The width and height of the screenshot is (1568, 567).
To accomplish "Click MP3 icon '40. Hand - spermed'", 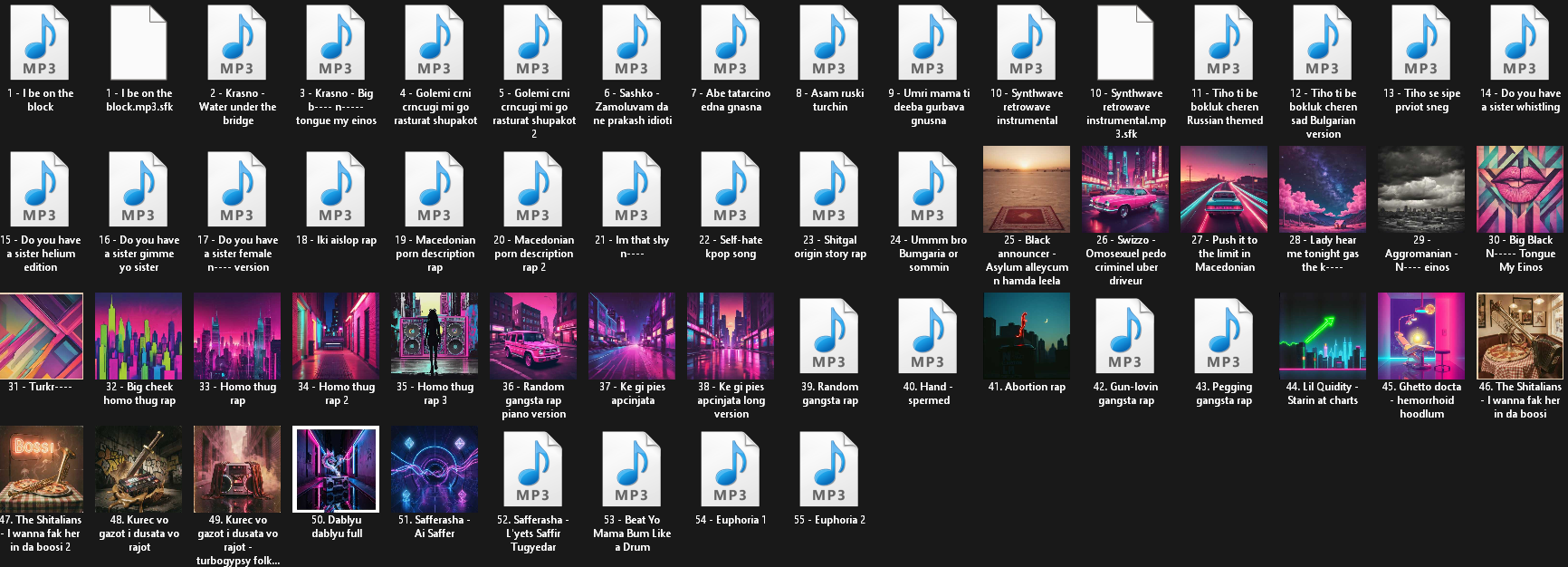I will pos(928,337).
